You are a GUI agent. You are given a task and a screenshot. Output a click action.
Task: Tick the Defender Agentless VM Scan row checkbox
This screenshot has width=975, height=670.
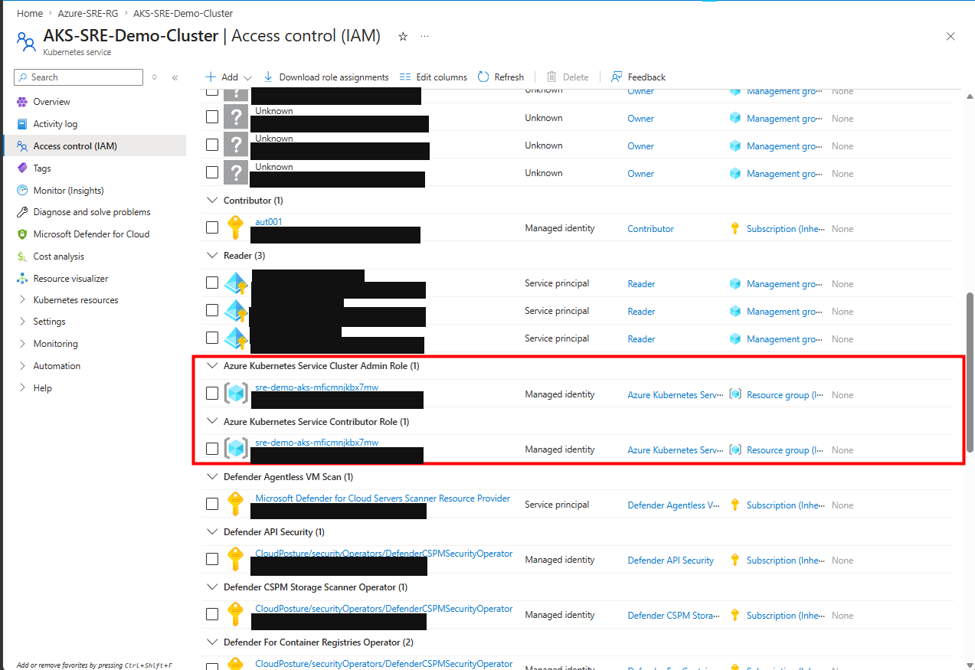212,504
